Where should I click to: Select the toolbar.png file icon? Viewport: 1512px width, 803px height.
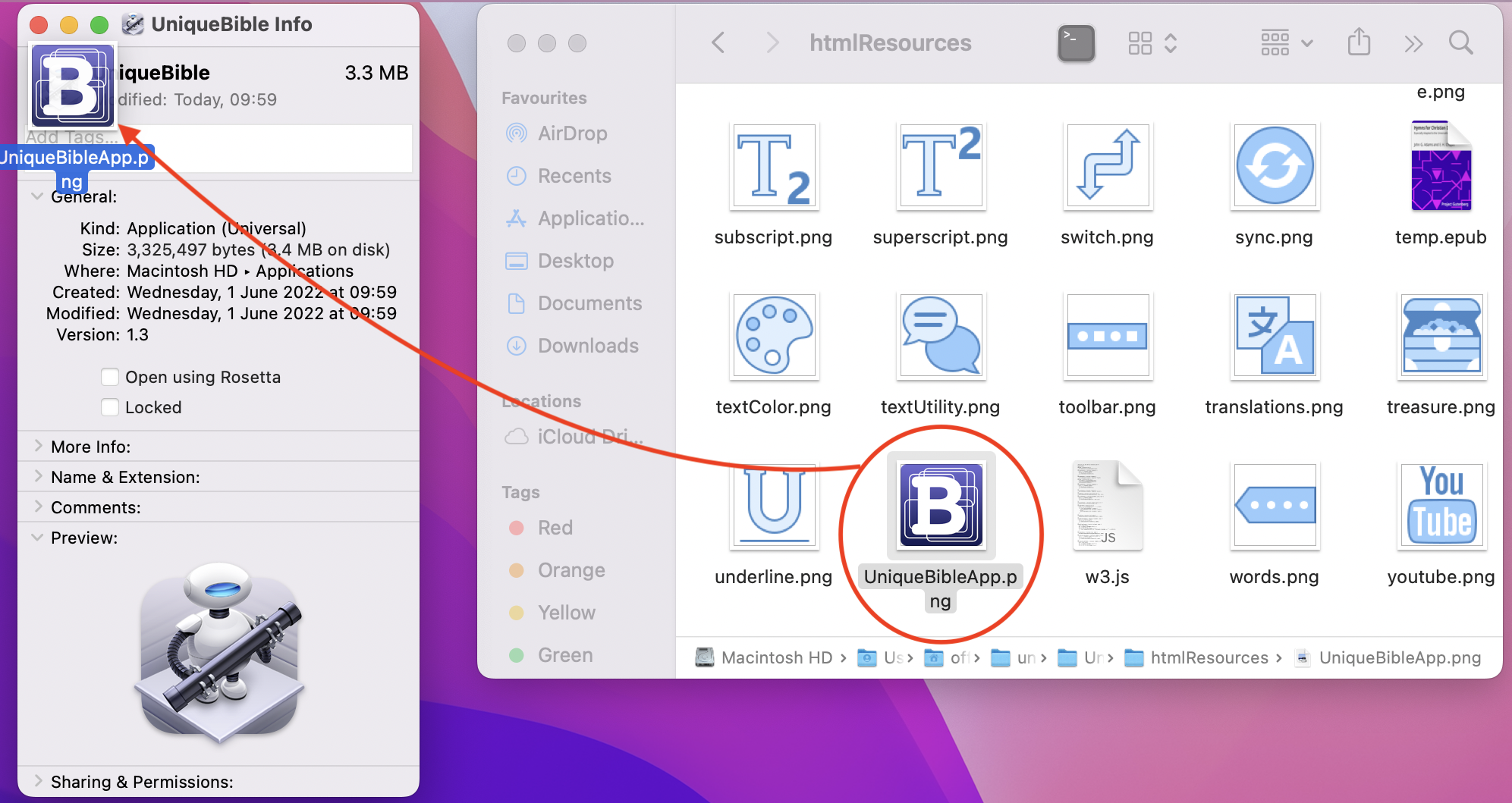[1108, 336]
